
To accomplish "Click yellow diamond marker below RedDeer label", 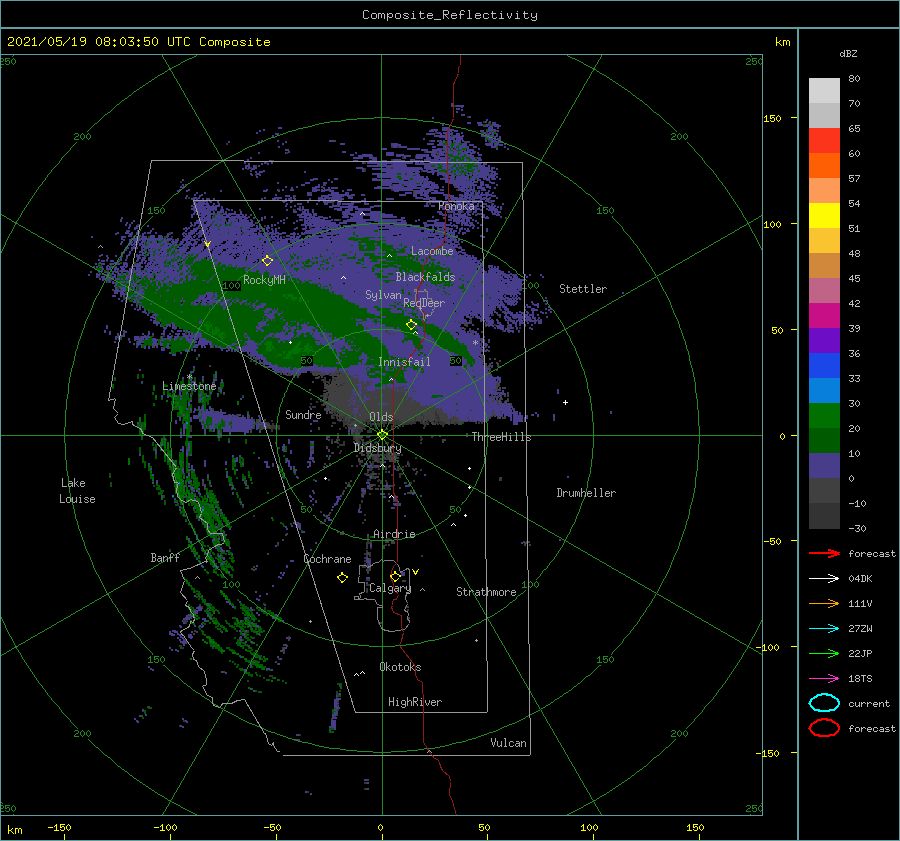I will pos(412,325).
